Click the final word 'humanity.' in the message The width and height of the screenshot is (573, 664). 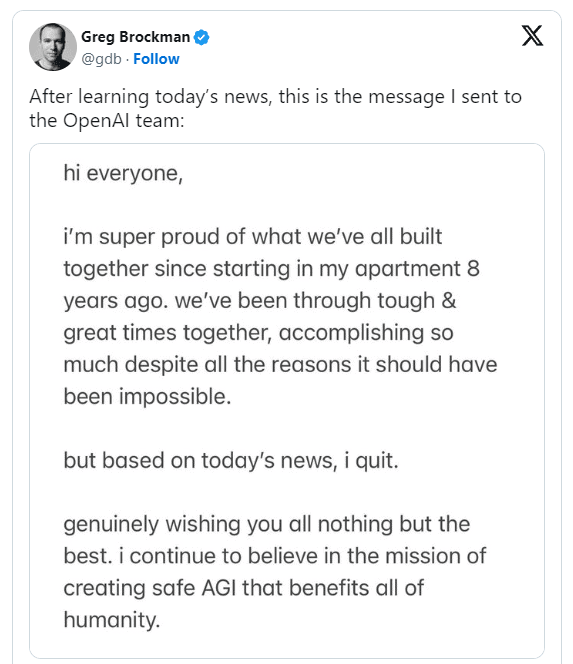[x=112, y=620]
